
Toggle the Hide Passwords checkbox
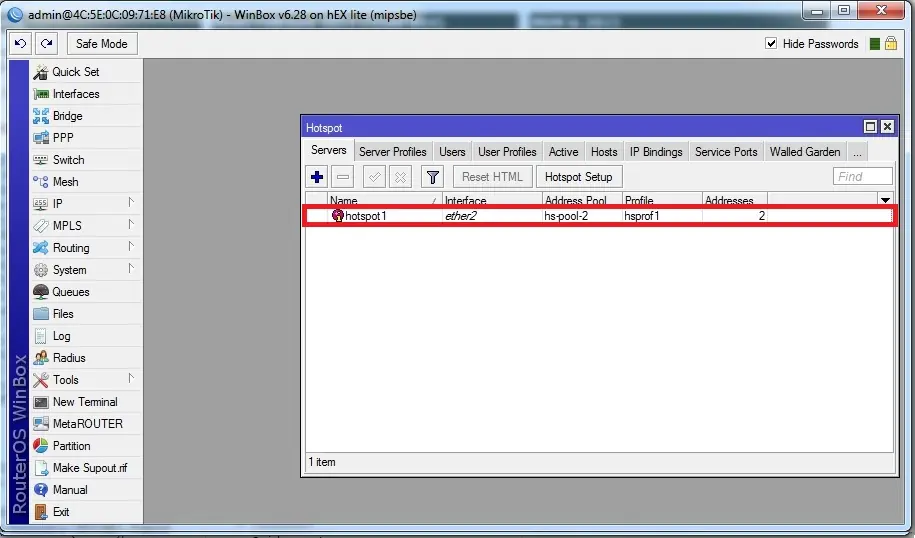click(x=771, y=43)
